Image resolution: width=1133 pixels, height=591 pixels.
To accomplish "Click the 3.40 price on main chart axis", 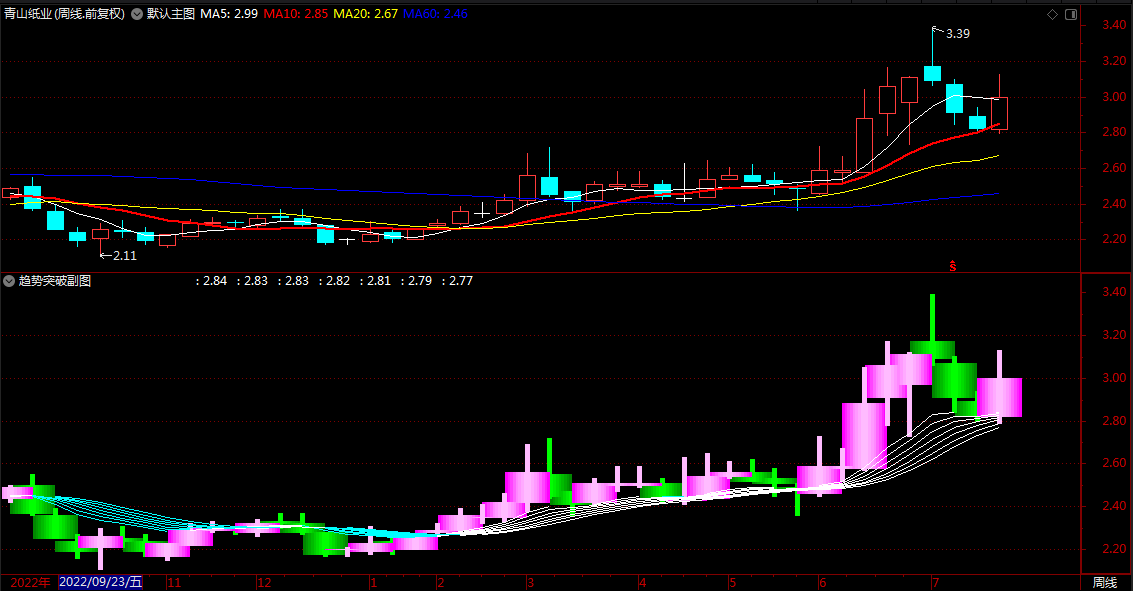I will [1113, 25].
